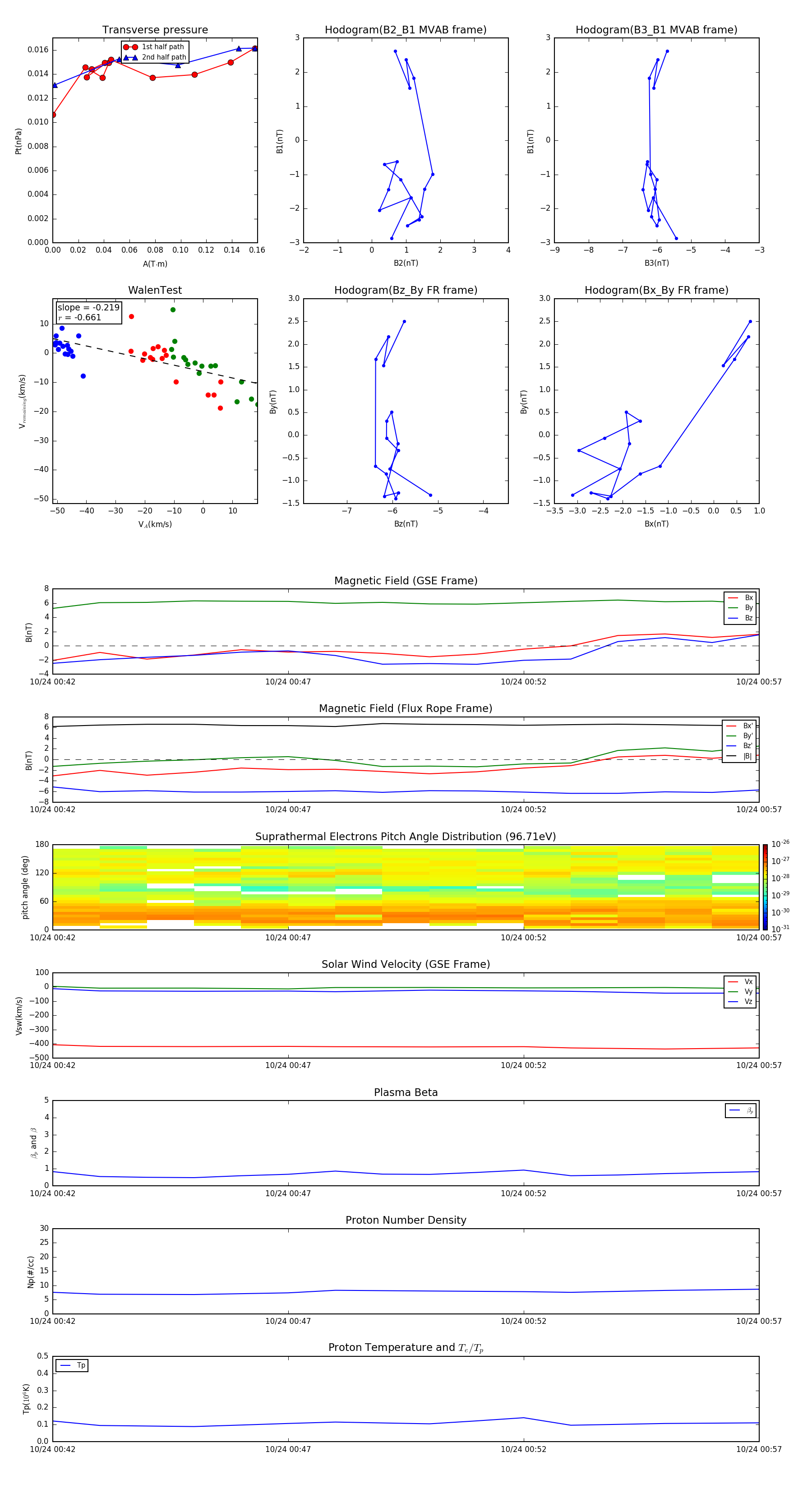Click the 'pitch angle (deg)' axis label
Image resolution: width=812 pixels, height=1489 pixels.
coord(25,887)
